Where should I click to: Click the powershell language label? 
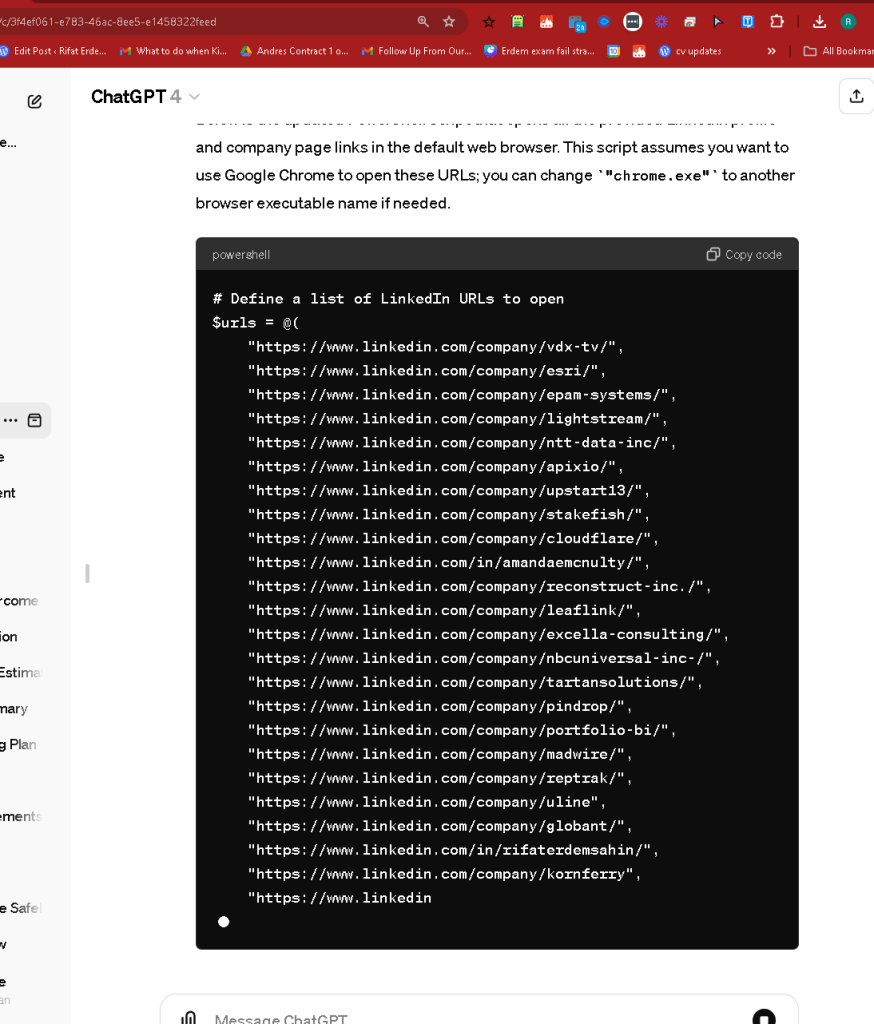point(241,255)
